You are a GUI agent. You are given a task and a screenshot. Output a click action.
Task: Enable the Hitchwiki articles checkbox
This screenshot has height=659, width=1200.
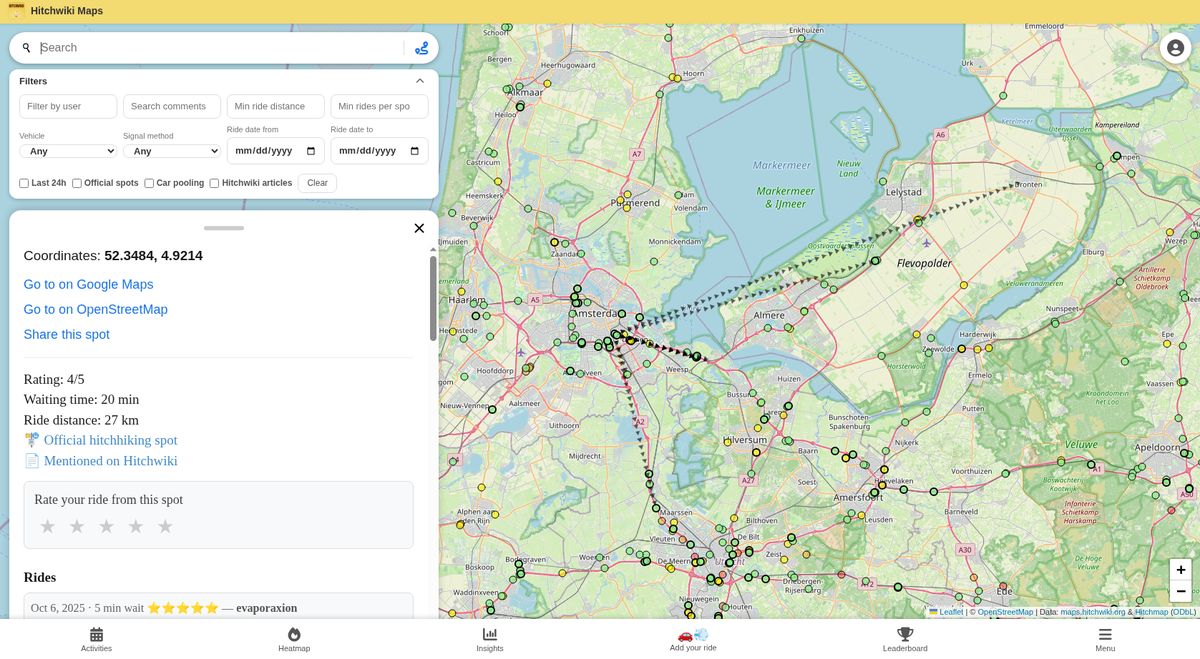[x=214, y=183]
